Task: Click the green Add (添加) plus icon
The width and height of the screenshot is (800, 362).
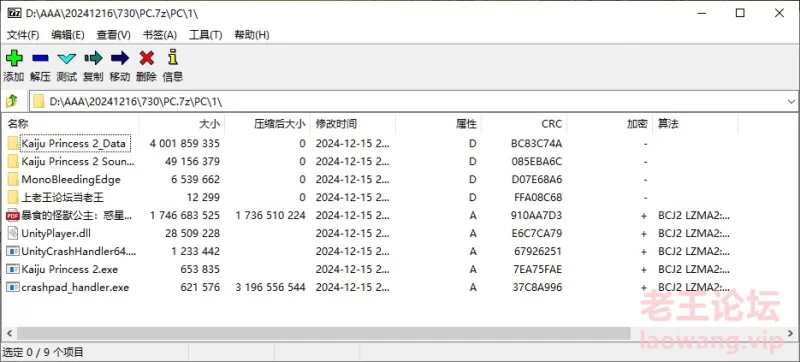Action: pyautogui.click(x=14, y=58)
